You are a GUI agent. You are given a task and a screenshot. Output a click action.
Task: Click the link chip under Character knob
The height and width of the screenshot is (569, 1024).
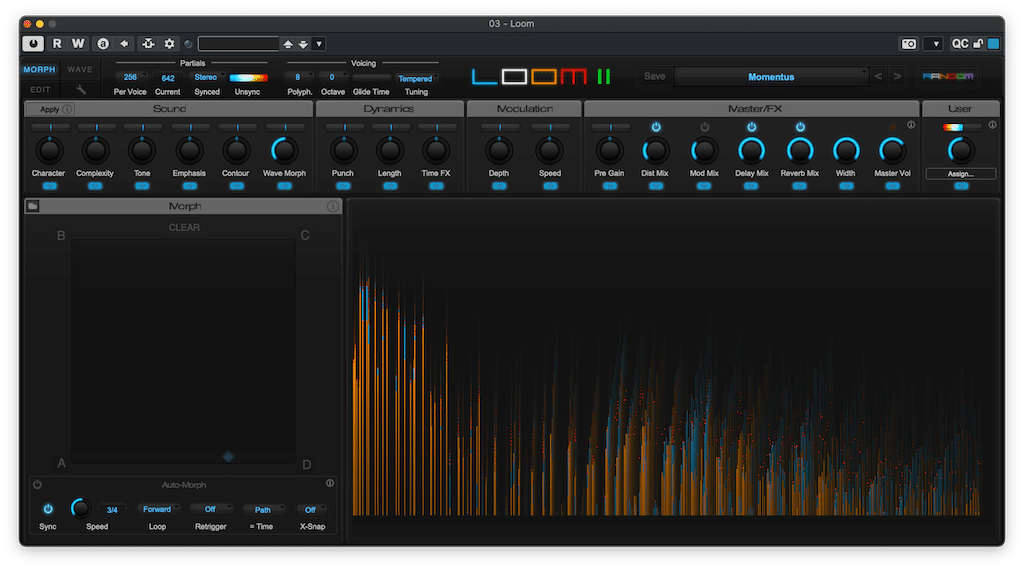[x=49, y=186]
